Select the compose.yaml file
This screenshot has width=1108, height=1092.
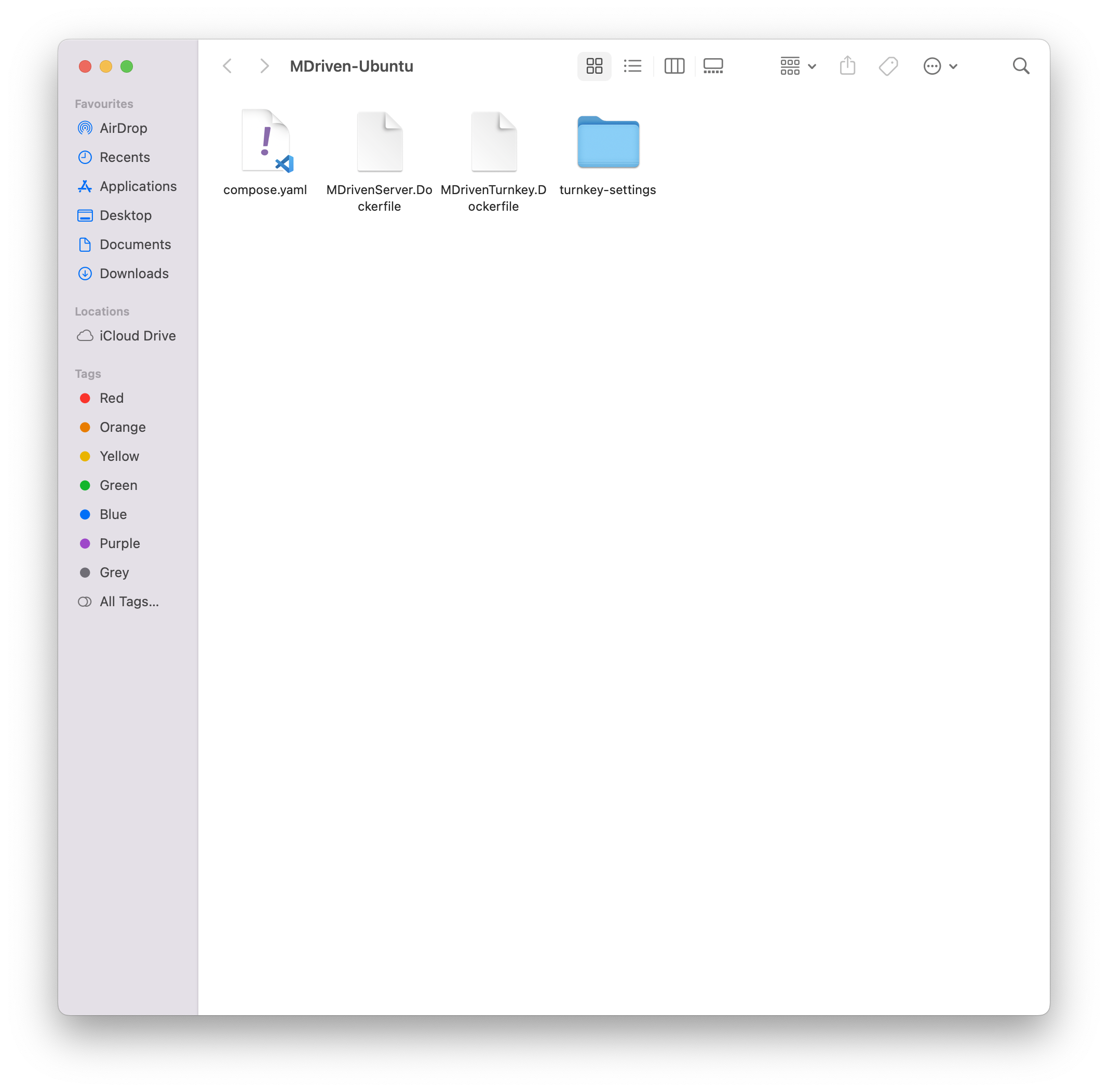(x=265, y=142)
